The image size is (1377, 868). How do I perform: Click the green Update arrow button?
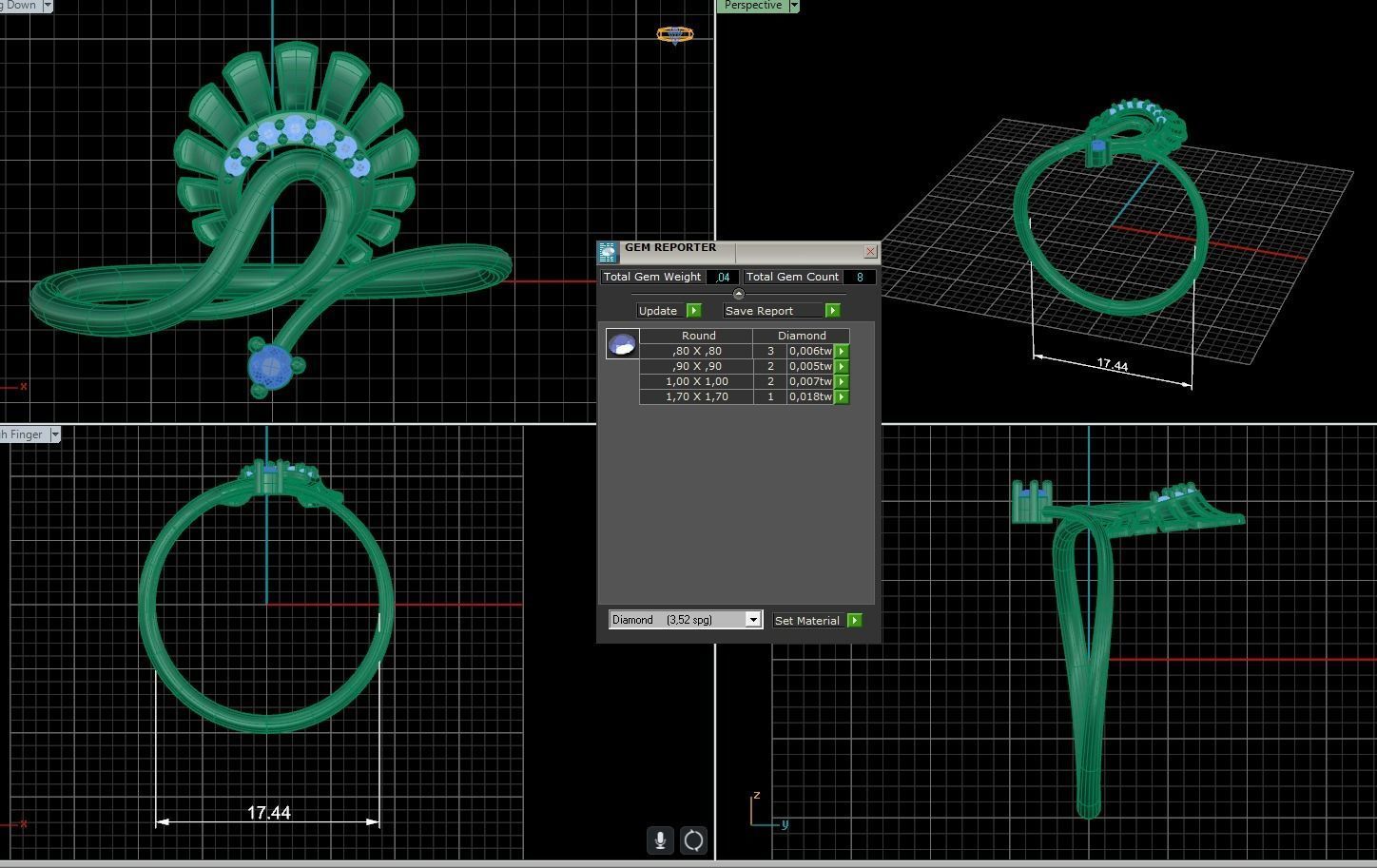693,311
